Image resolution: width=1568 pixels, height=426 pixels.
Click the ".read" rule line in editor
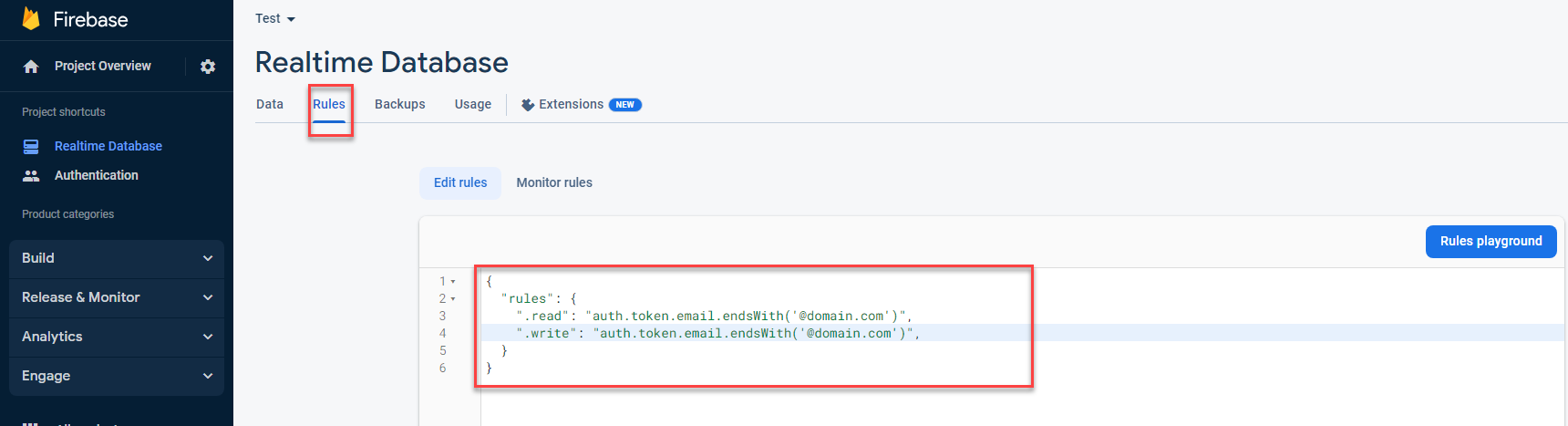point(715,317)
